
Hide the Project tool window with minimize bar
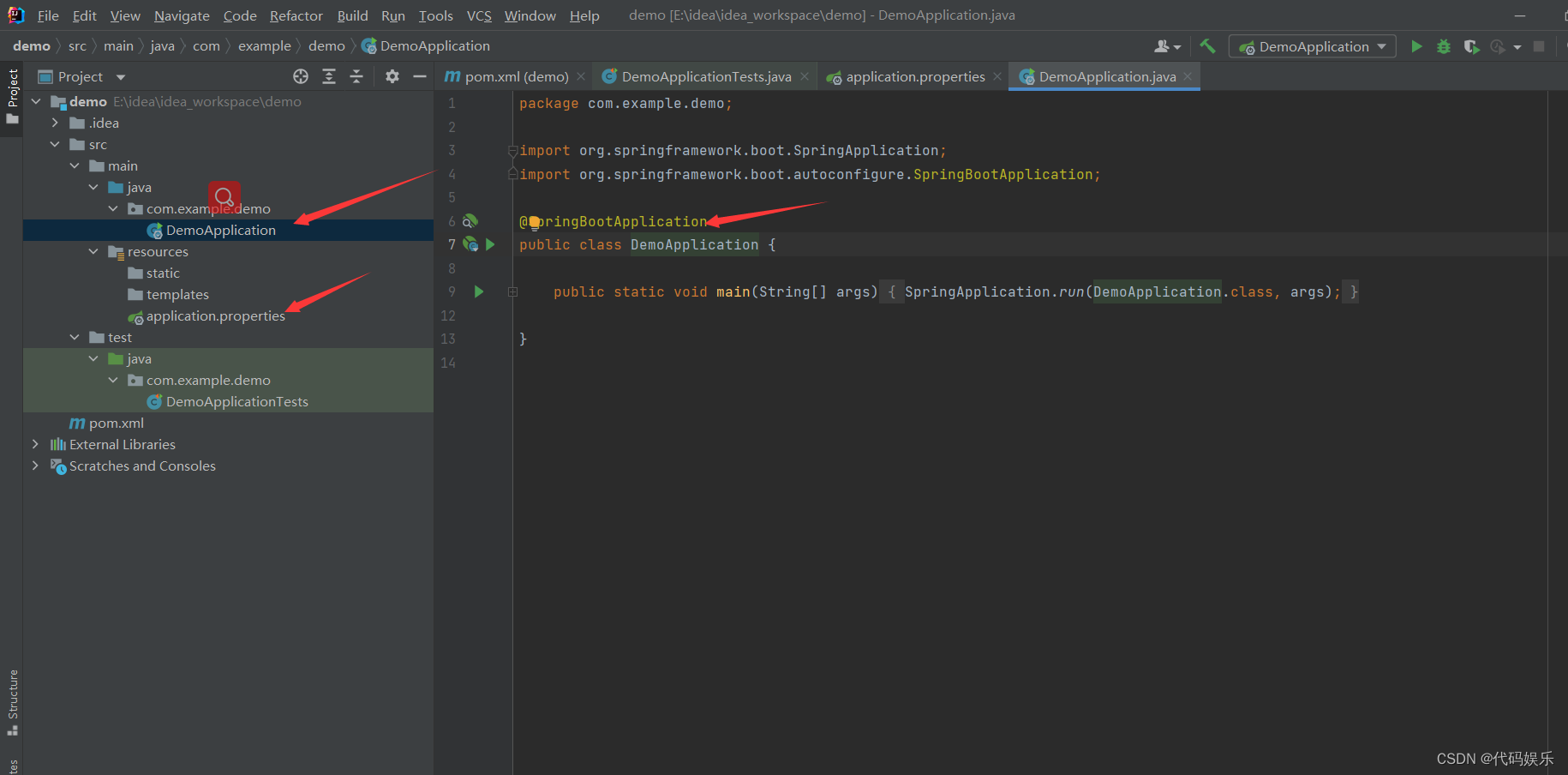tap(419, 75)
